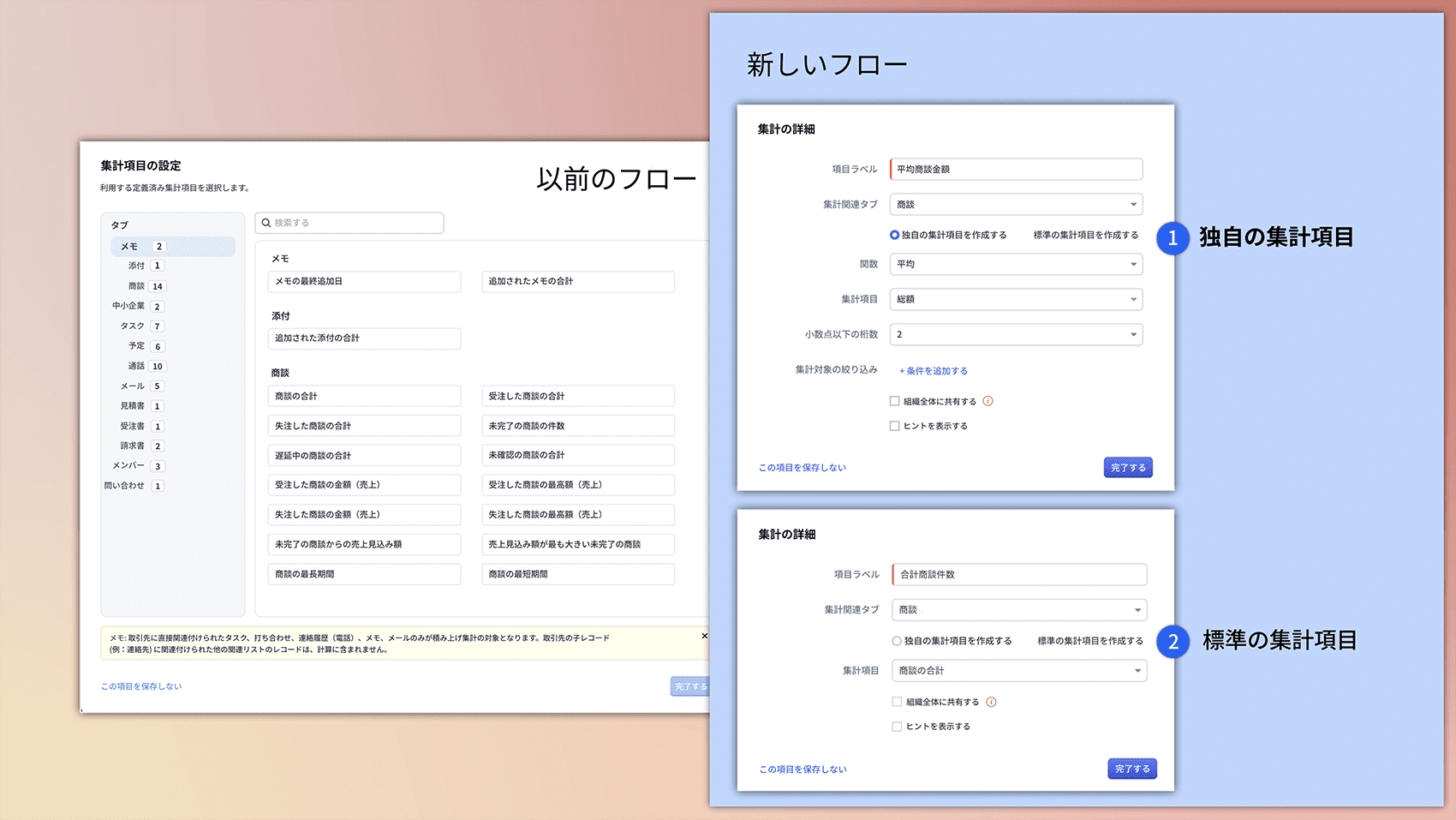Open the 集計項目 dropdown showing 商談の合計
Image resolution: width=1456 pixels, height=820 pixels.
pos(1018,671)
